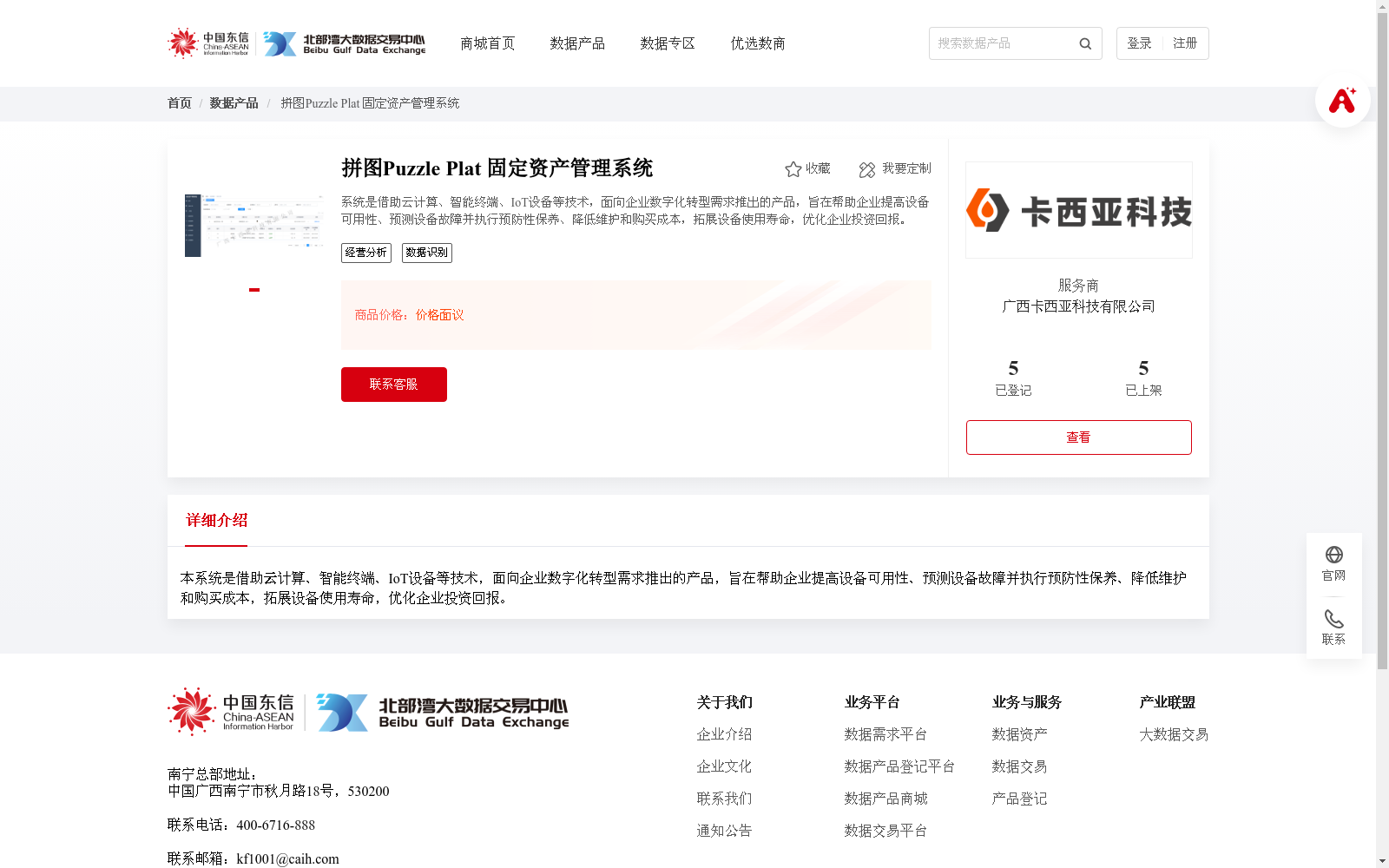This screenshot has width=1389, height=868.
Task: Click the star favorite icon
Action: point(793,169)
